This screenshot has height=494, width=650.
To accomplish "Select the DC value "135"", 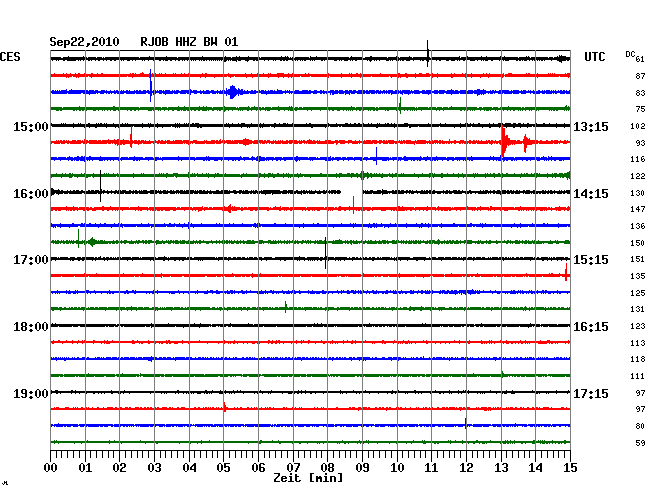I will pos(638,276).
